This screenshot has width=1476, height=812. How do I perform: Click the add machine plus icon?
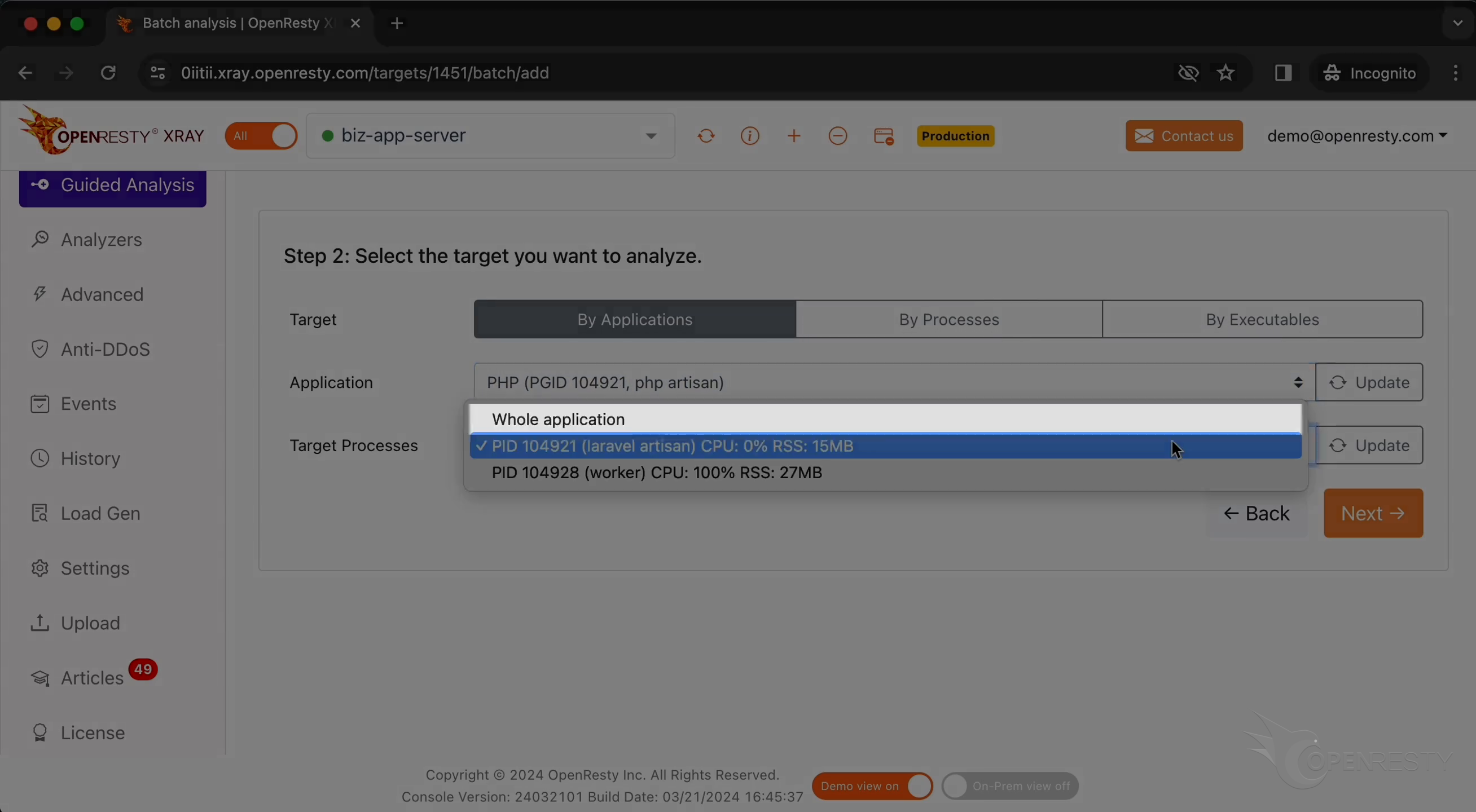tap(794, 136)
